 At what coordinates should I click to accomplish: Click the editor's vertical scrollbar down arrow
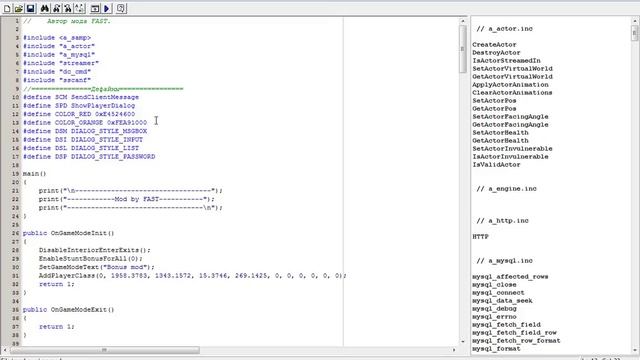coord(462,341)
